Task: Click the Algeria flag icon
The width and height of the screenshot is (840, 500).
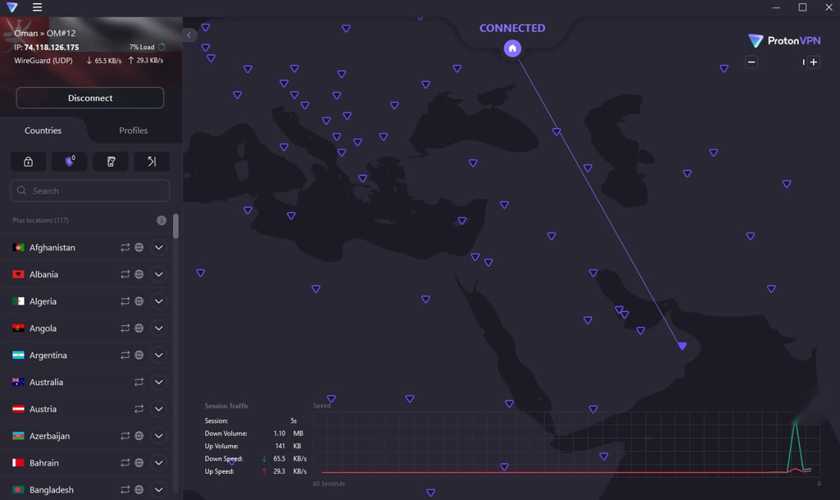Action: pos(18,301)
